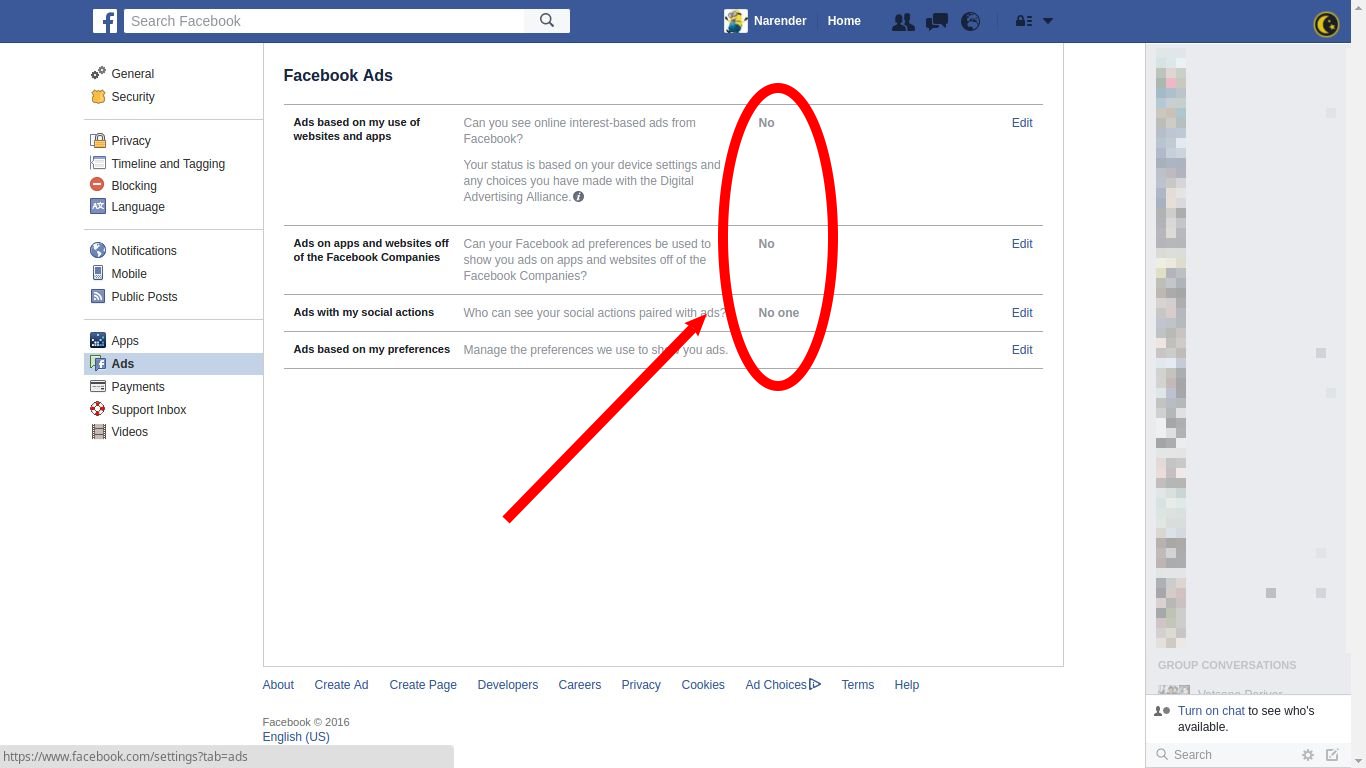Click the Facebook logo icon
Viewport: 1366px width, 768px height.
(x=105, y=21)
